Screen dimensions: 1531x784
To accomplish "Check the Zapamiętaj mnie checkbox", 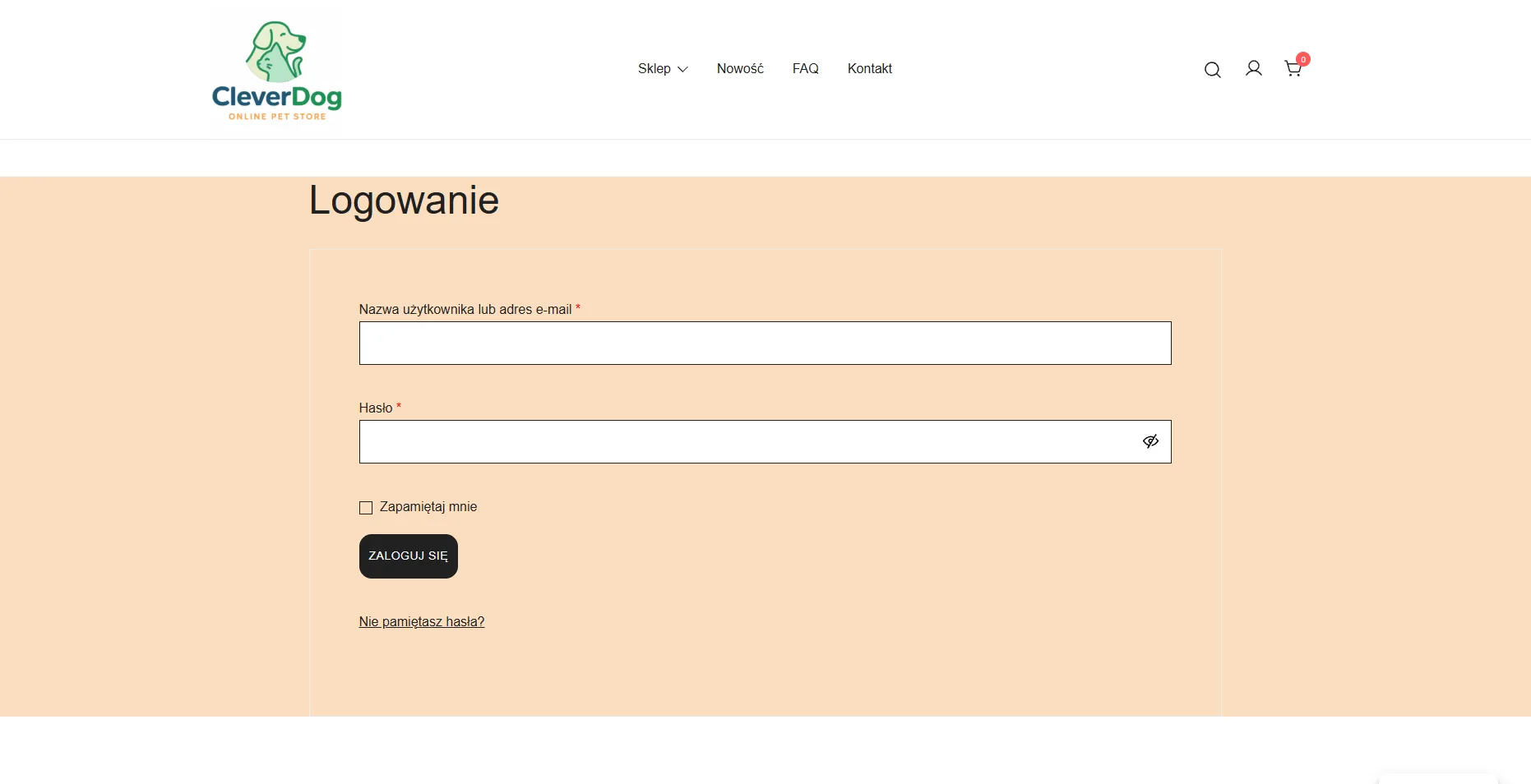I will (x=366, y=508).
